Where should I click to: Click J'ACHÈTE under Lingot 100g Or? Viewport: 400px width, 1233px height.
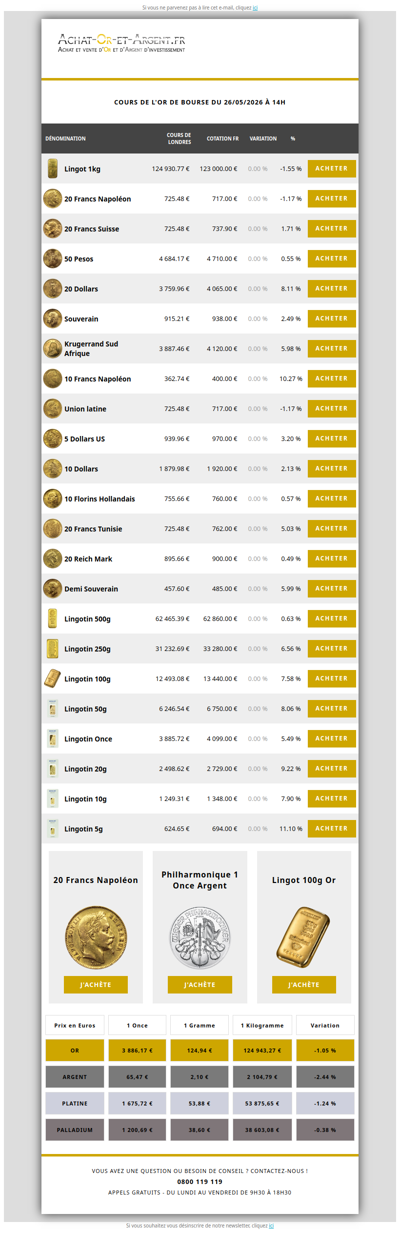(304, 985)
